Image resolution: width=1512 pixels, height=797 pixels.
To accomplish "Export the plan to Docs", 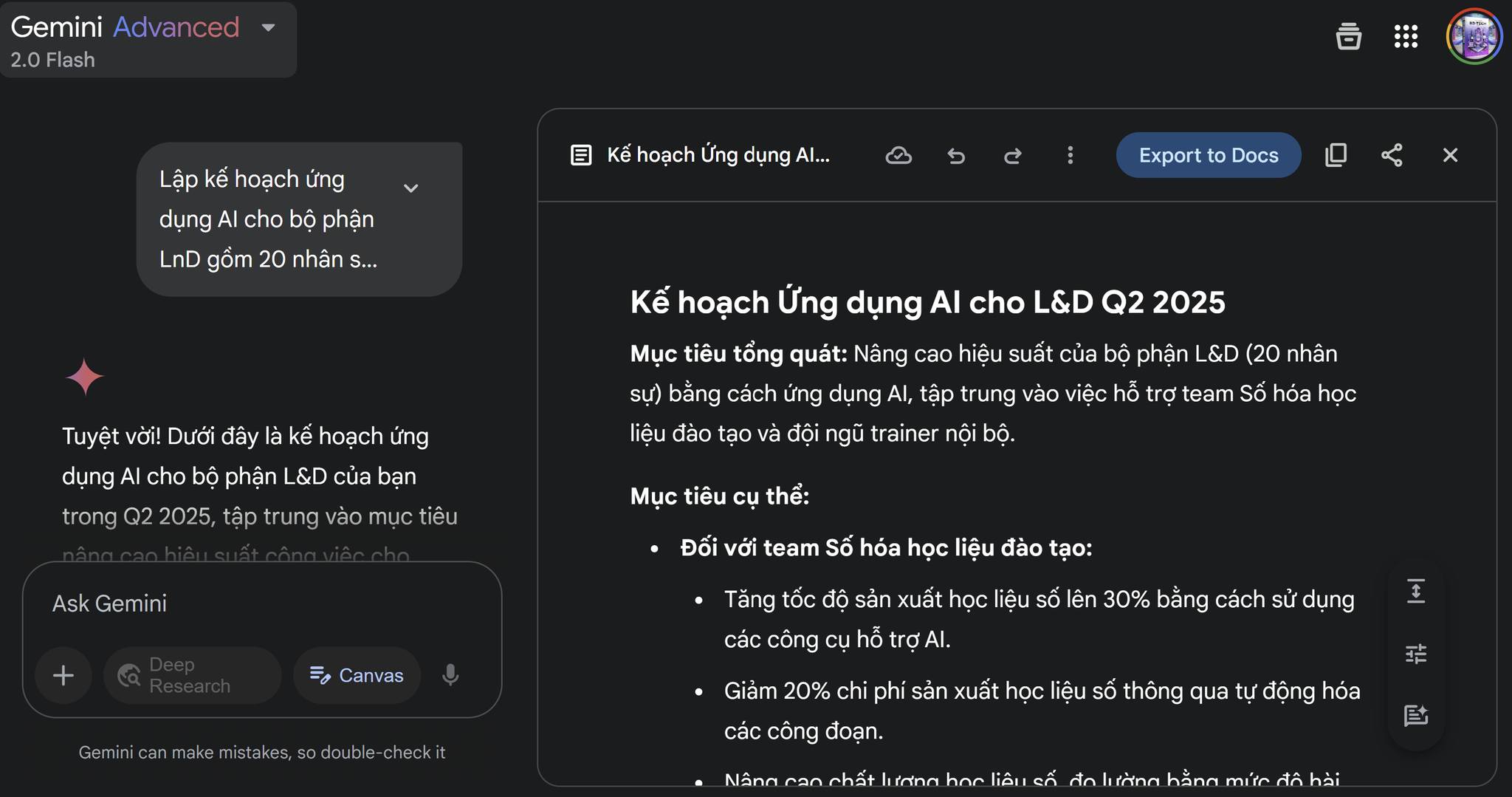I will [x=1209, y=155].
